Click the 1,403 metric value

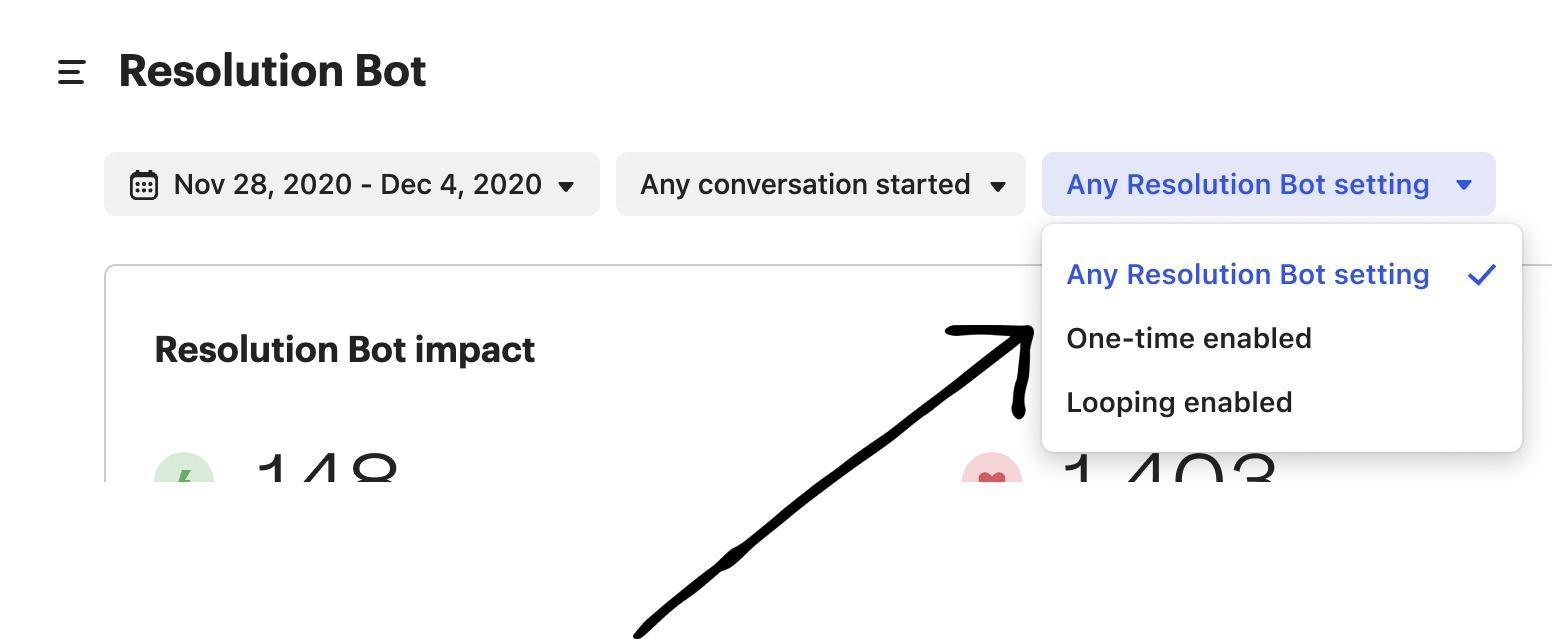point(1168,468)
